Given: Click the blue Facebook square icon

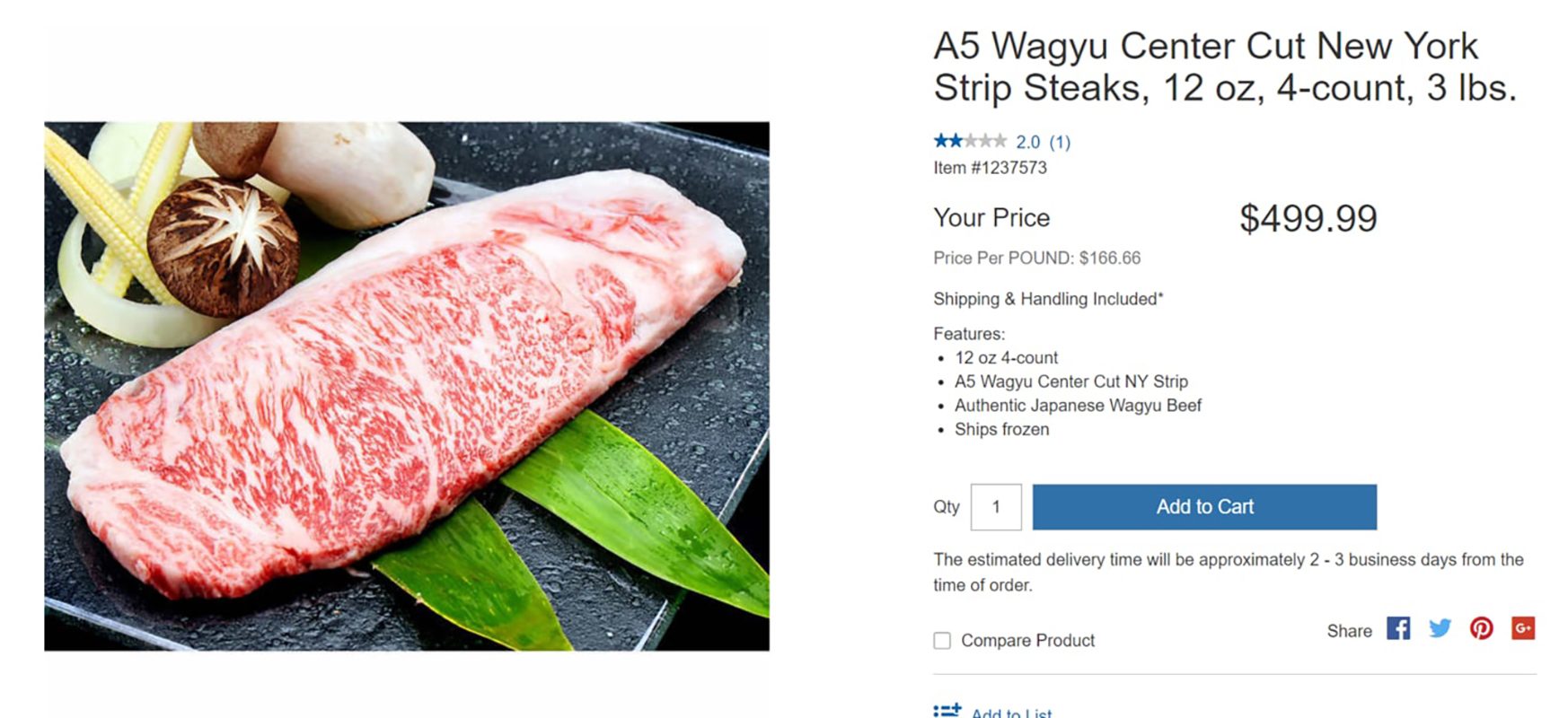Looking at the screenshot, I should [1399, 629].
